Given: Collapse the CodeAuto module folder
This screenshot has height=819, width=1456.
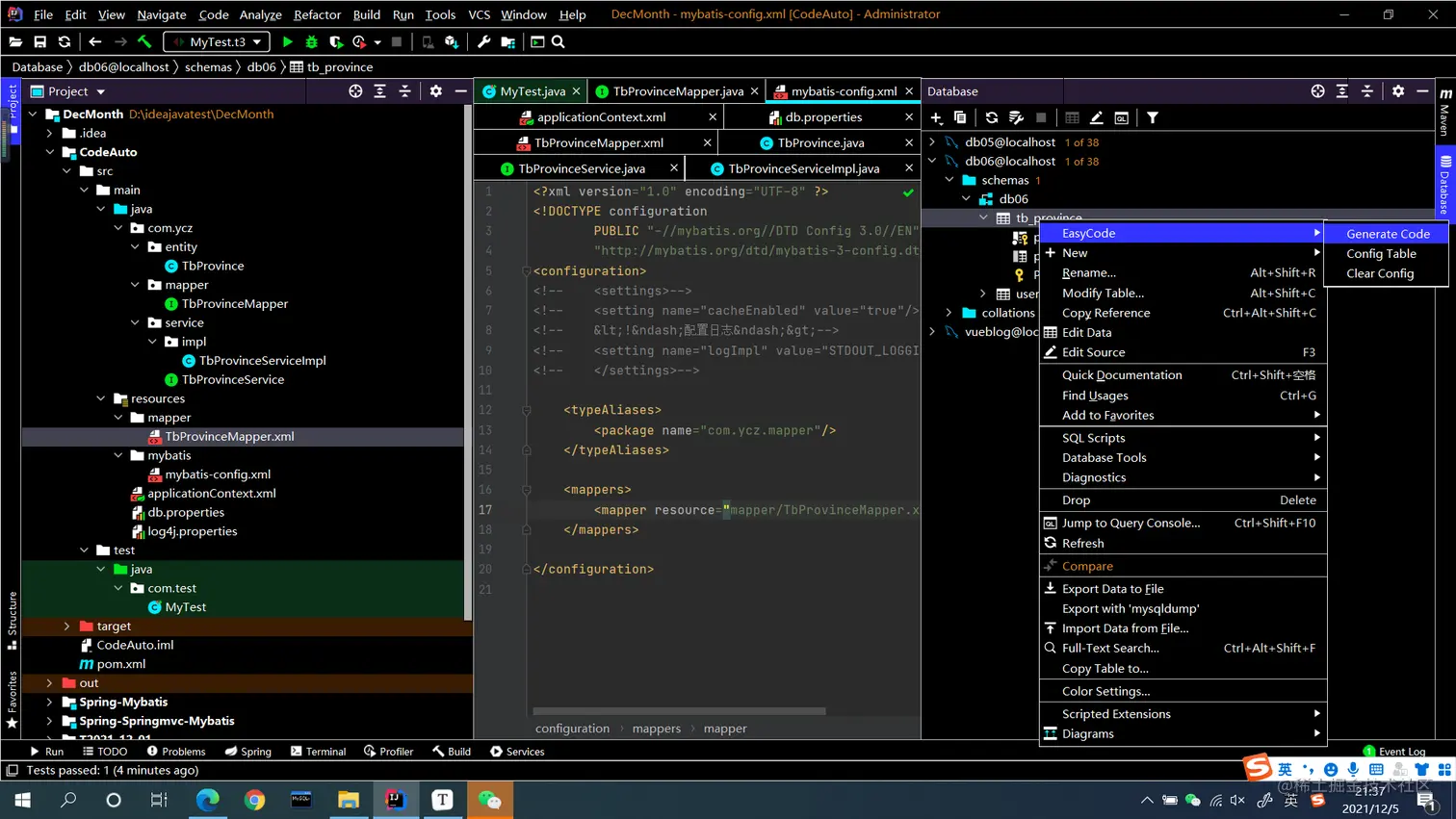Looking at the screenshot, I should point(50,152).
